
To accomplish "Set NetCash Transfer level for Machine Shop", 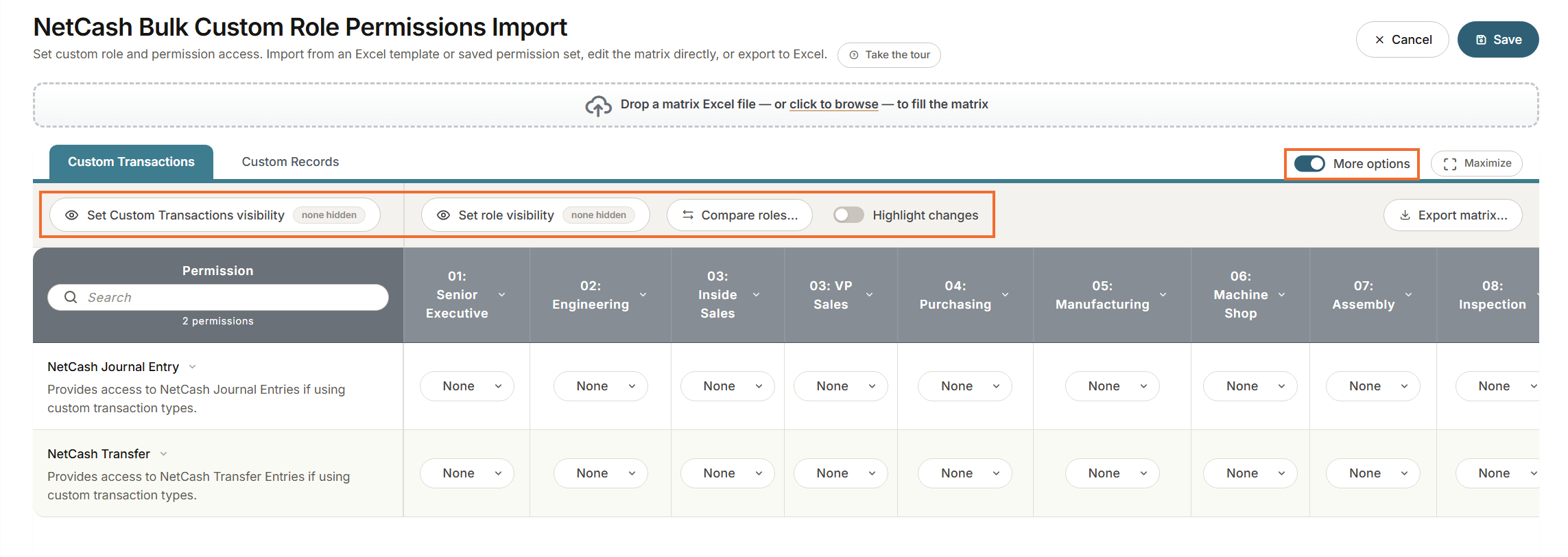I will (x=1250, y=473).
